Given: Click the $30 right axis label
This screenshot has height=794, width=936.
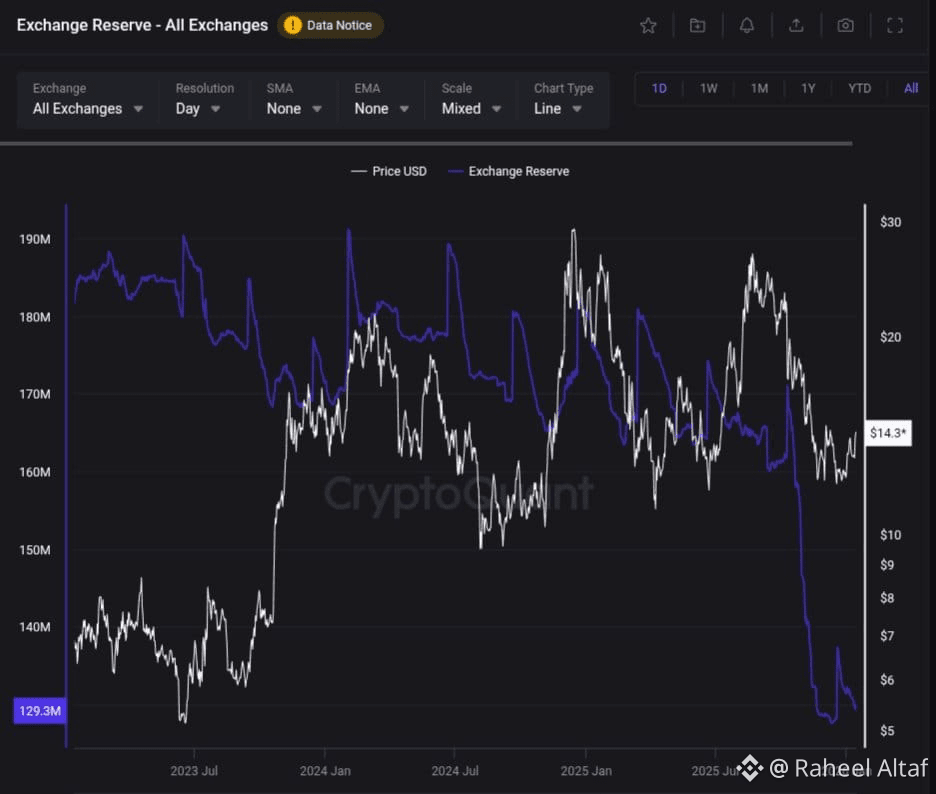Looking at the screenshot, I should [x=891, y=222].
